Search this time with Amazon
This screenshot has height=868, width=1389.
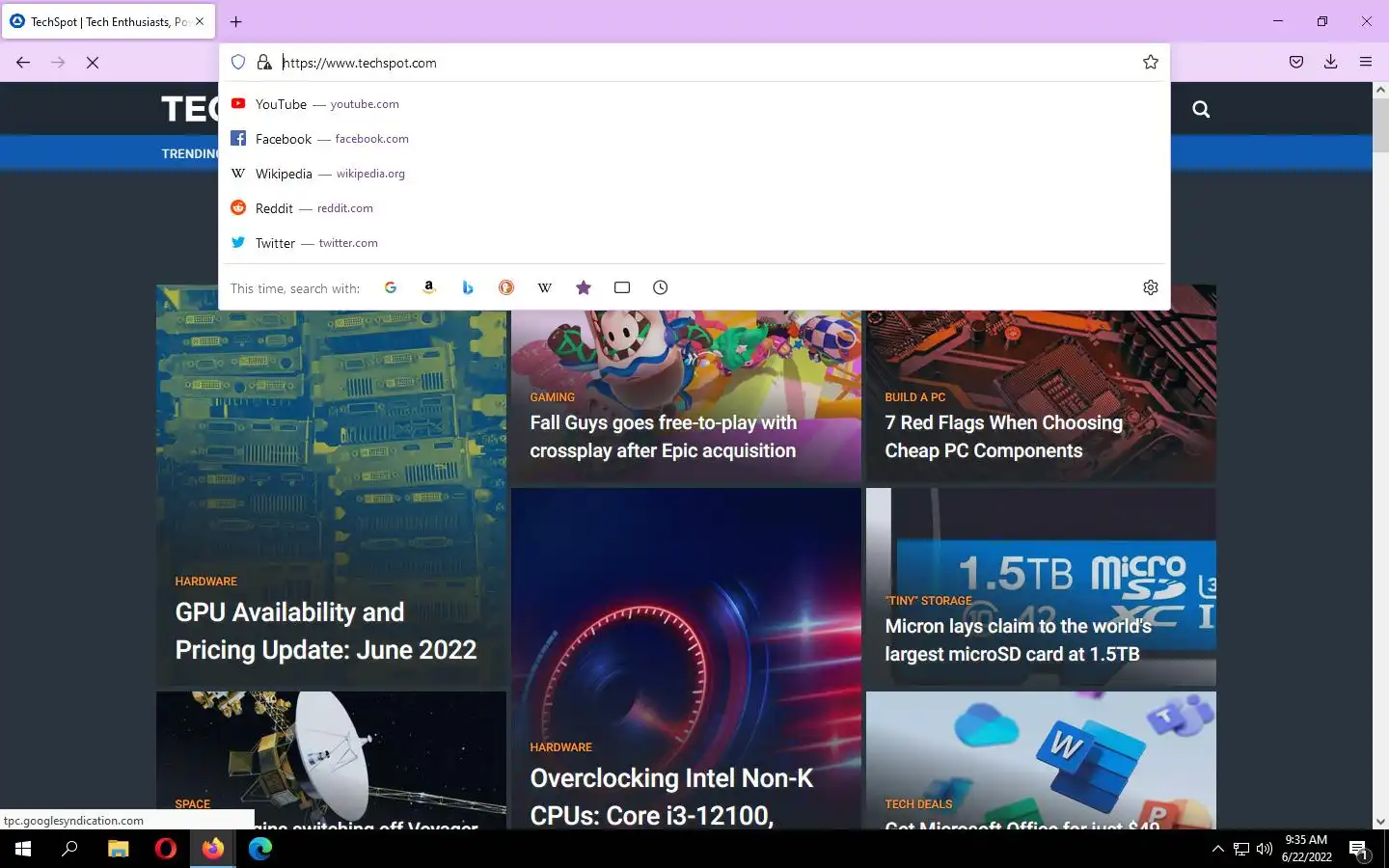pos(429,287)
